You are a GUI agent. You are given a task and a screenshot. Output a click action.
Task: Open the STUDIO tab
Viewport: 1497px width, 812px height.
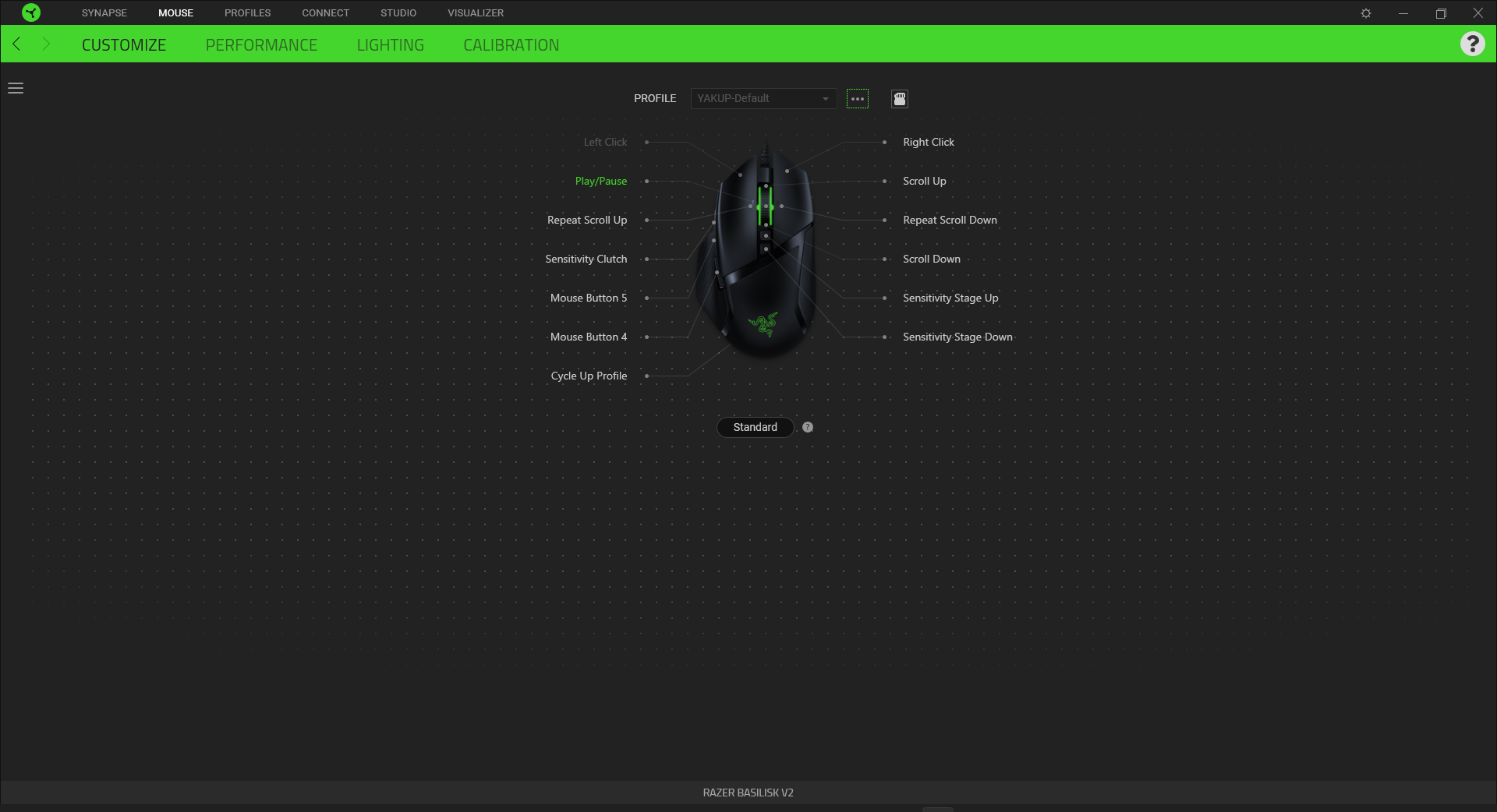[x=398, y=13]
